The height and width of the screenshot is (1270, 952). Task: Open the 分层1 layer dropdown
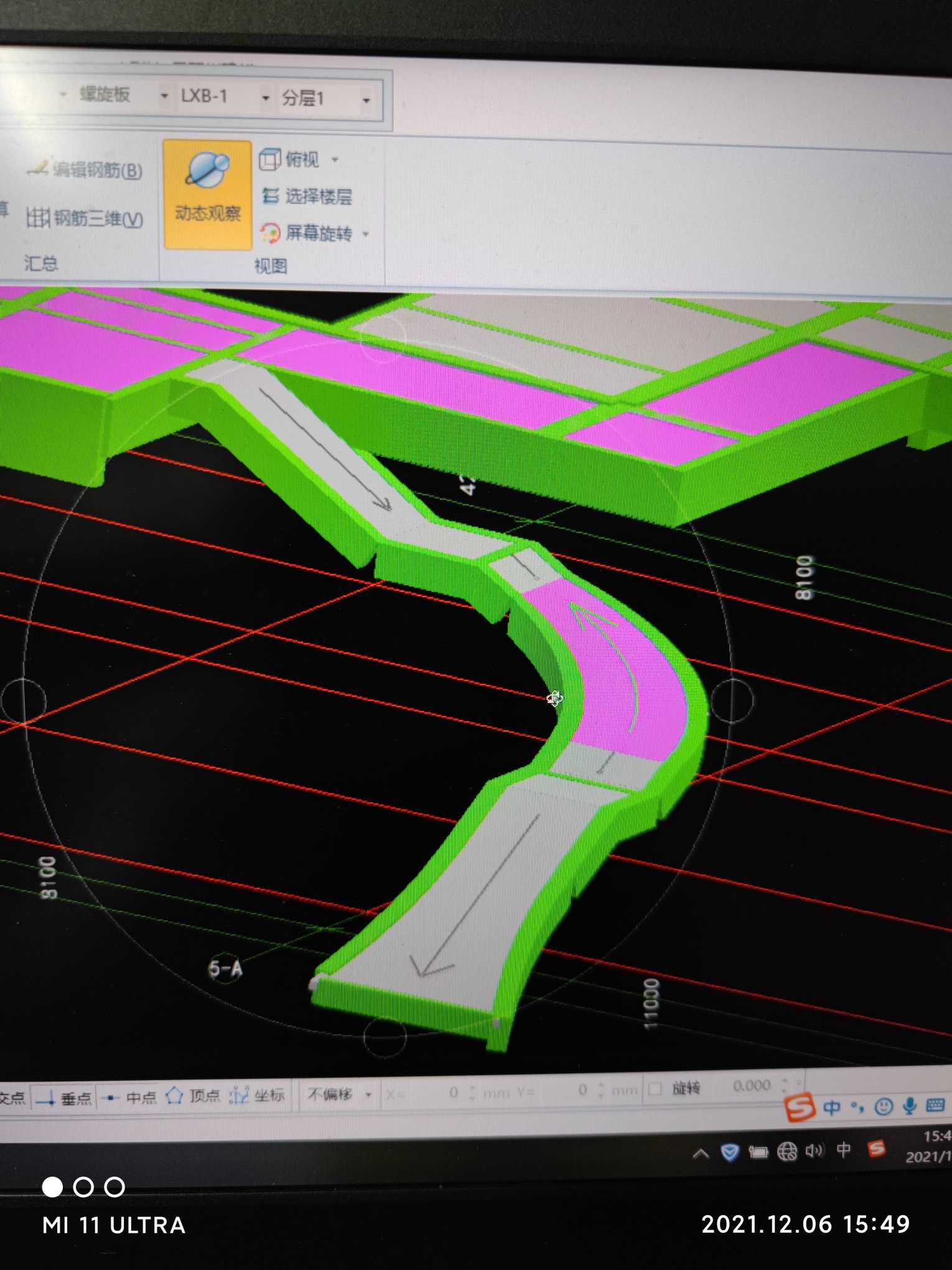[366, 100]
